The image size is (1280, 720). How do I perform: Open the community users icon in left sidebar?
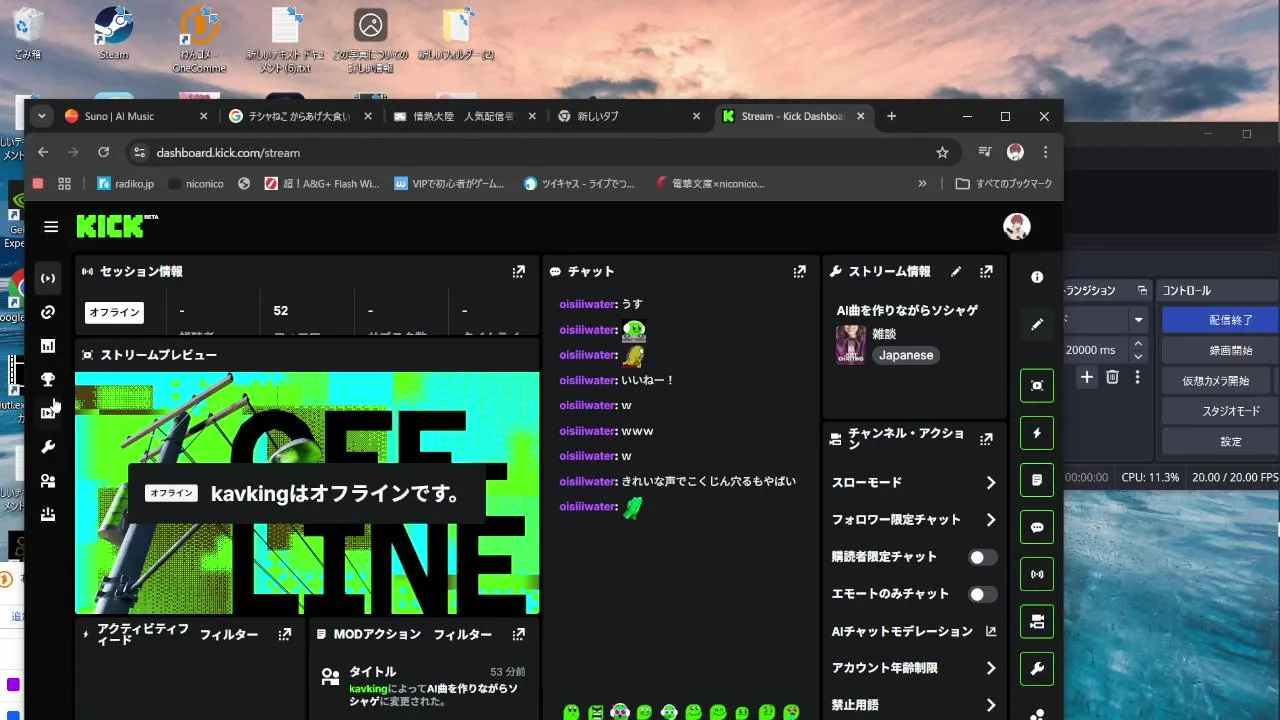pyautogui.click(x=48, y=481)
